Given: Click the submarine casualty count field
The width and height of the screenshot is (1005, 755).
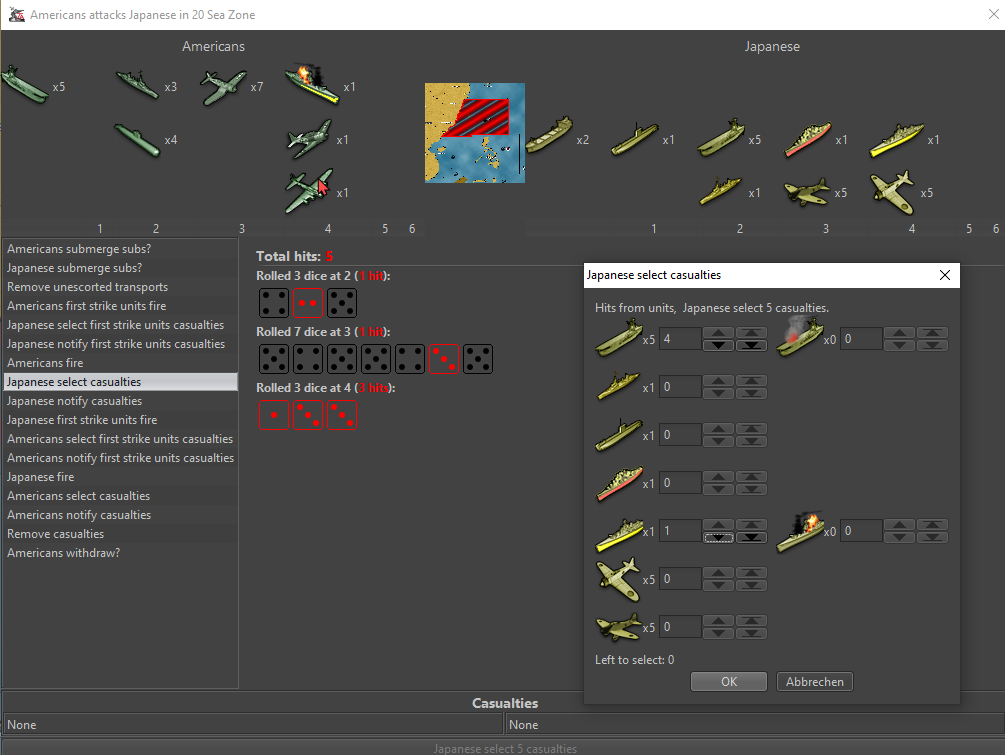Looking at the screenshot, I should click(680, 435).
